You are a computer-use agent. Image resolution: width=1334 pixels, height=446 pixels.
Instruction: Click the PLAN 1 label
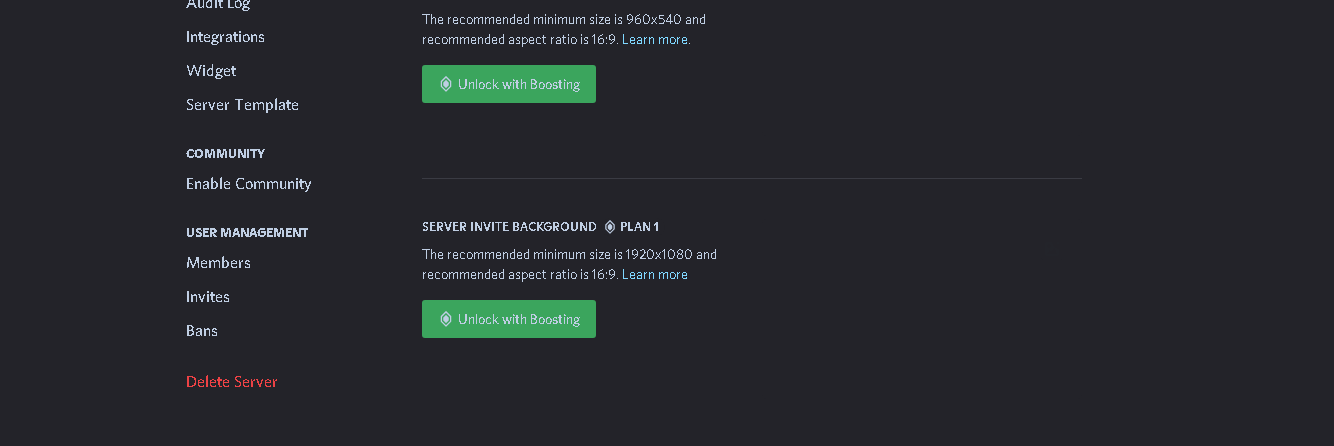[639, 227]
